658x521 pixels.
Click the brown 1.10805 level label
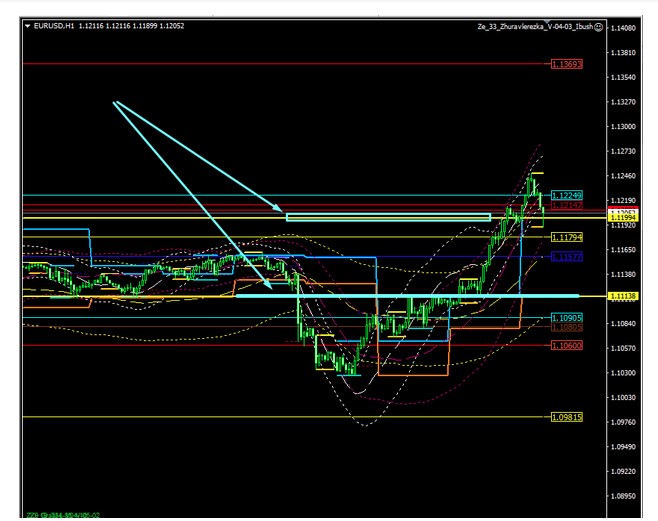566,327
